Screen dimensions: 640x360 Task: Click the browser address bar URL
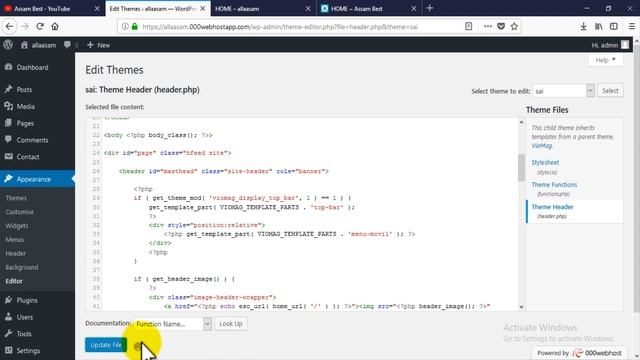click(x=280, y=27)
